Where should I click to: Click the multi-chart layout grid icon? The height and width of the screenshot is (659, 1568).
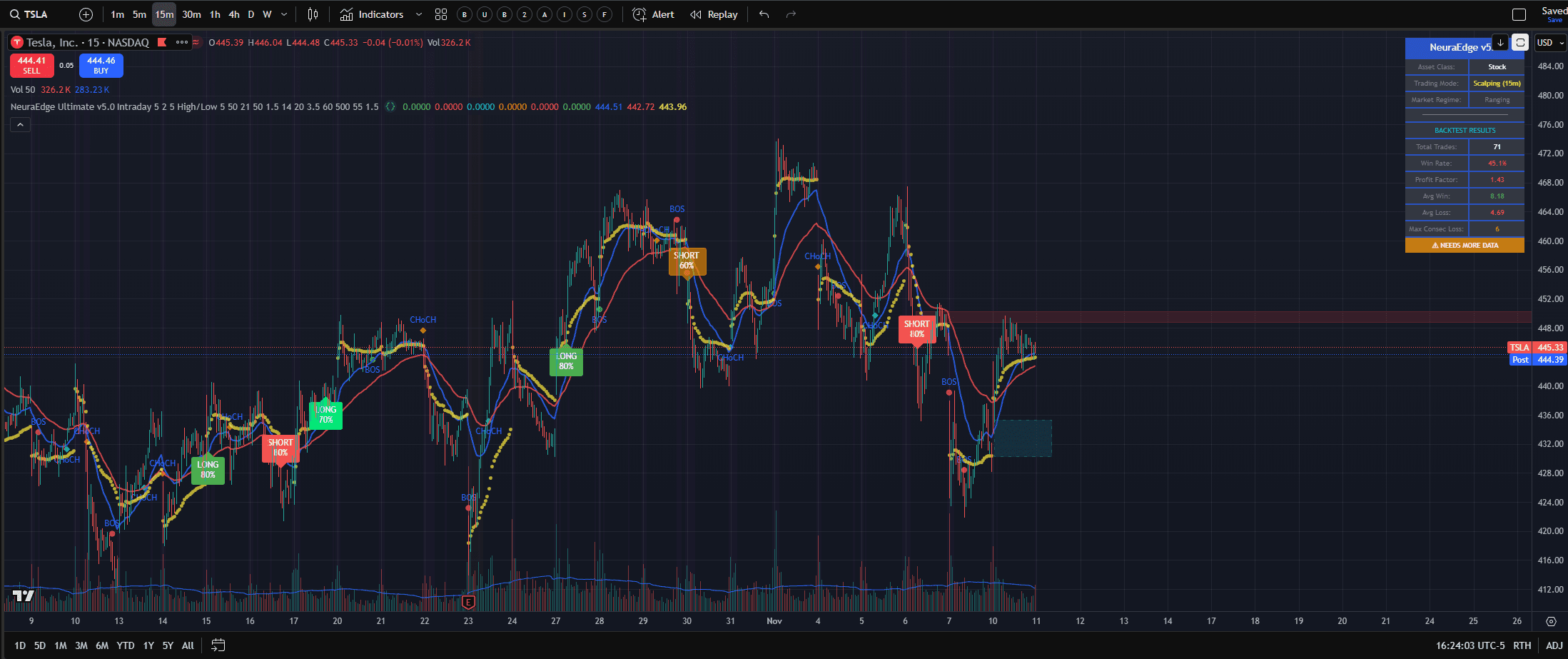point(440,14)
